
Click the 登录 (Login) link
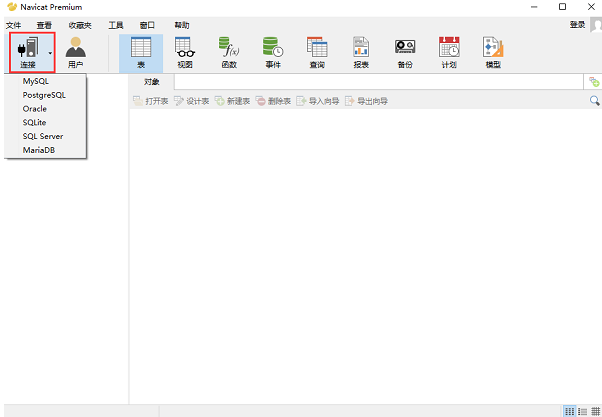tap(577, 24)
